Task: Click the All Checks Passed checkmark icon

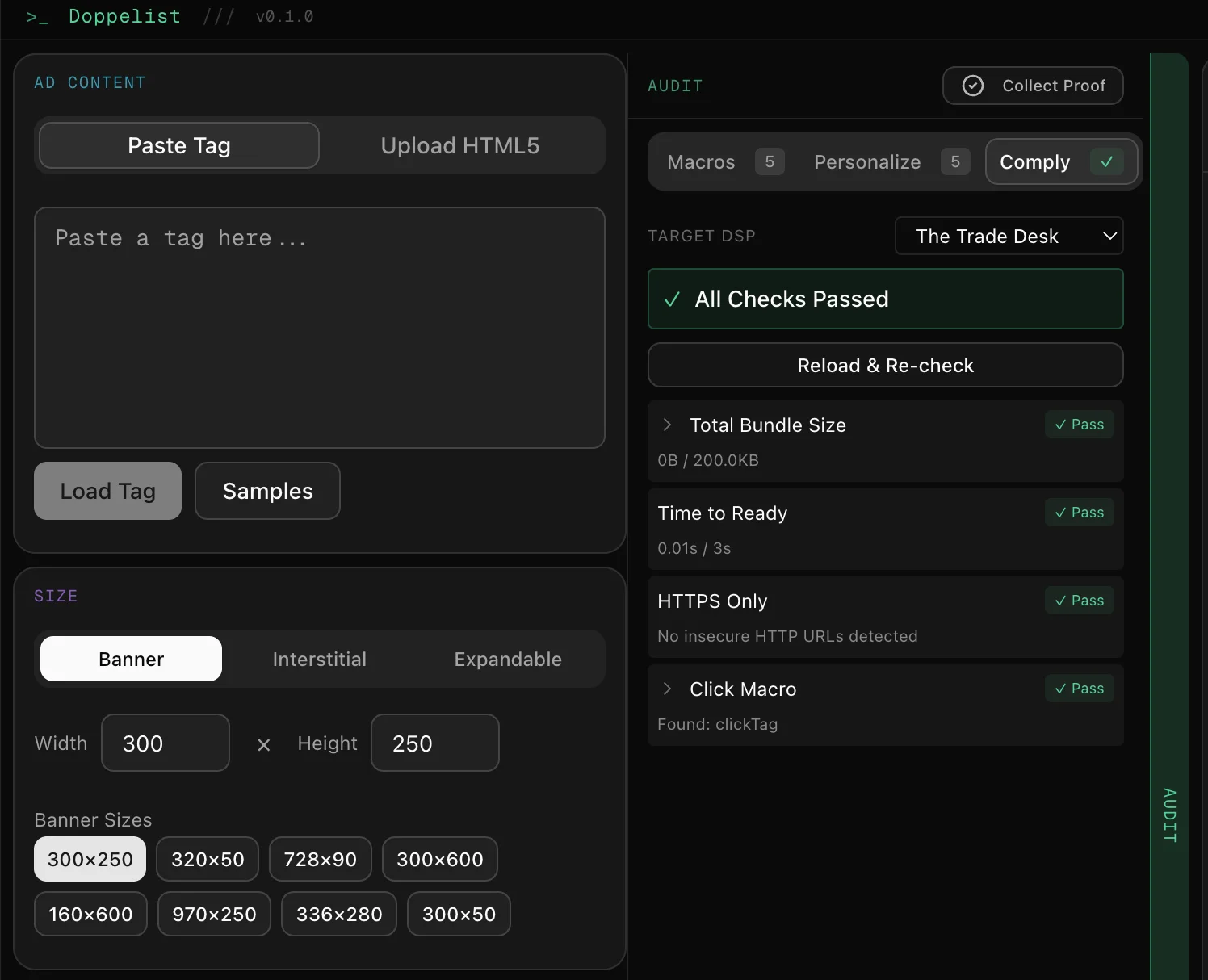Action: (671, 299)
